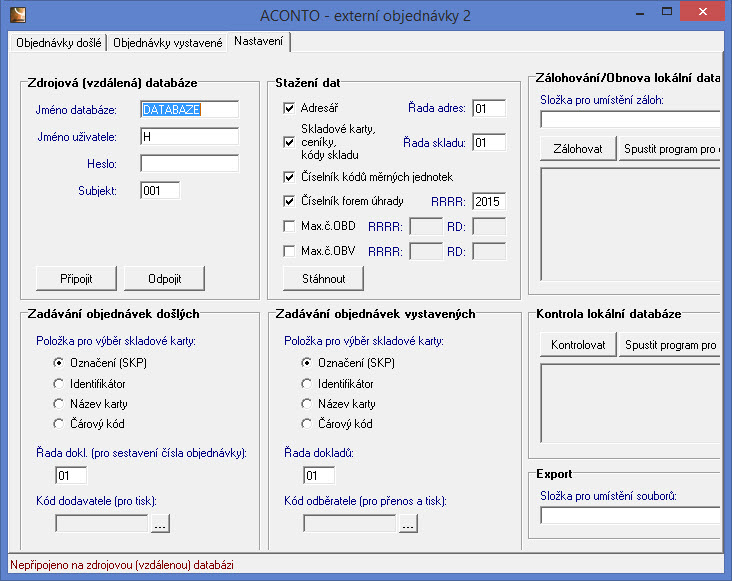The height and width of the screenshot is (581, 732).
Task: Select Název karty for objednávky došlé
Action: pos(58,404)
